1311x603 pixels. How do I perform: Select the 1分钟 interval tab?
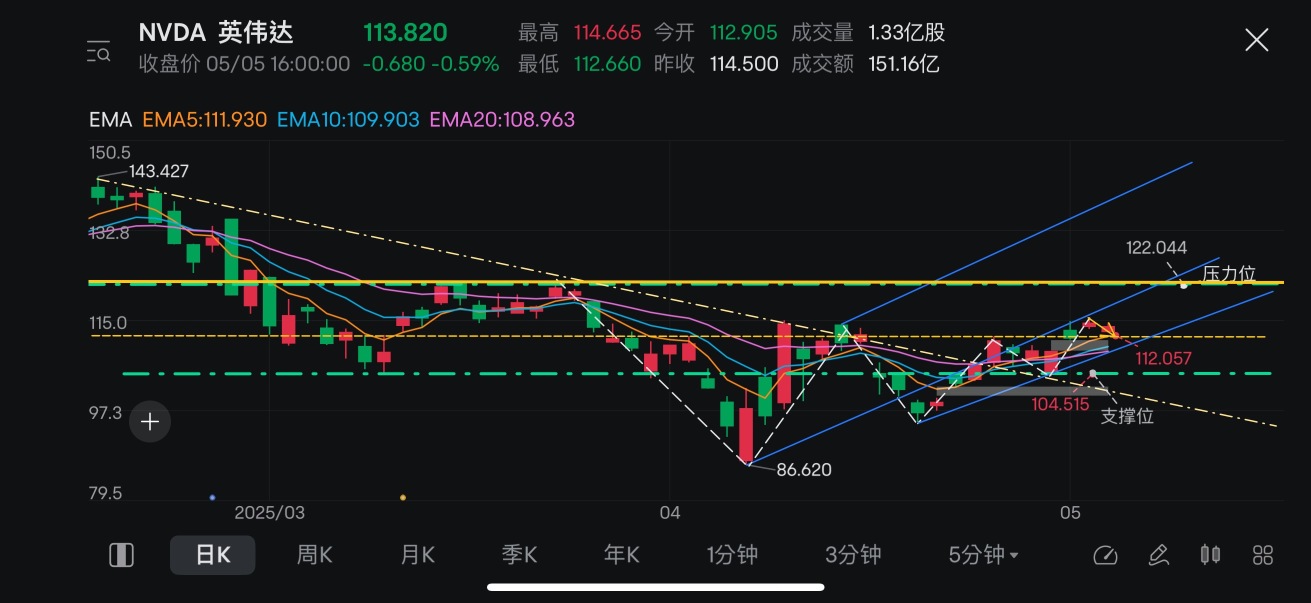tap(732, 555)
